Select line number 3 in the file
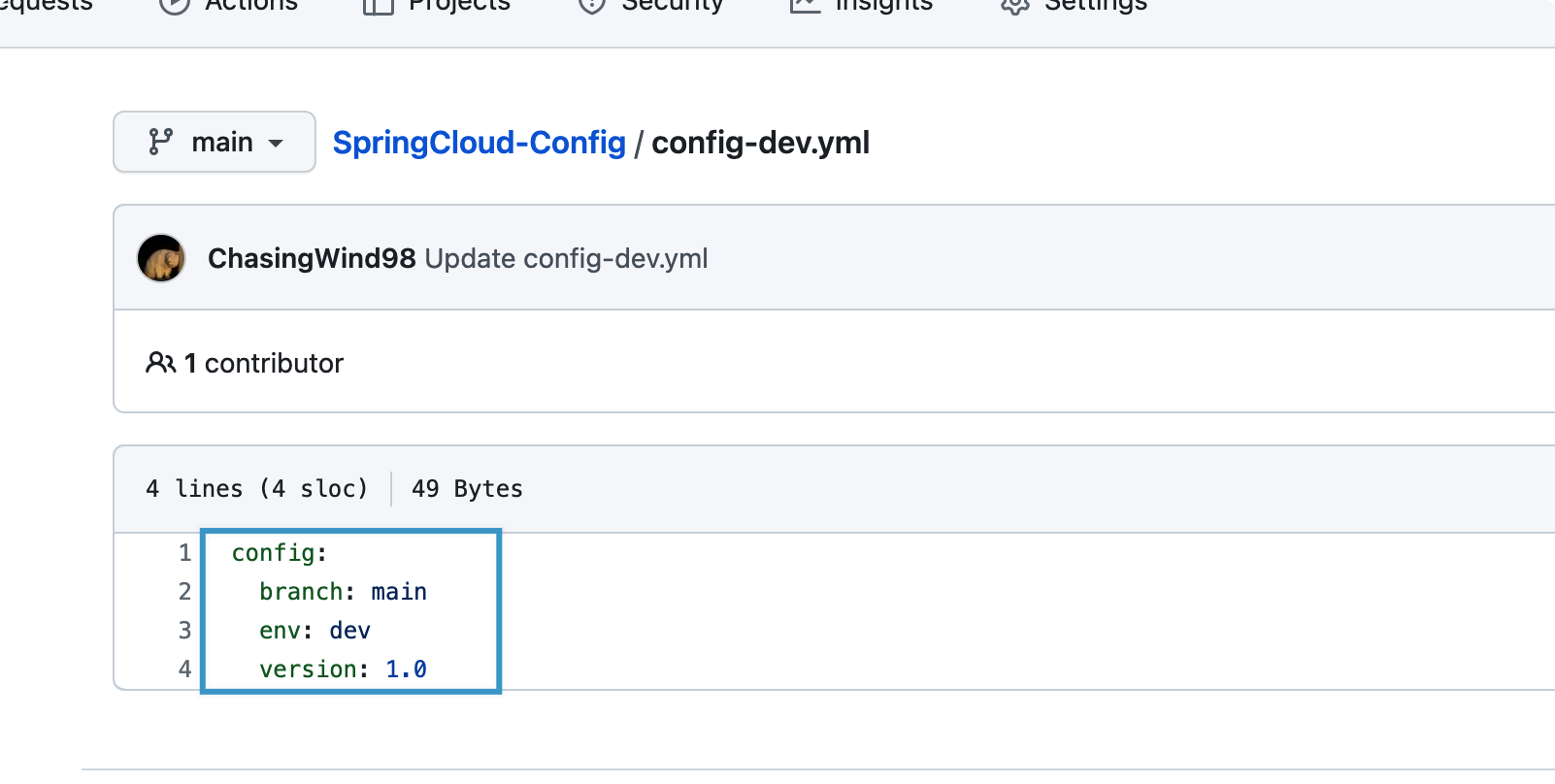The image size is (1555, 784). (x=184, y=631)
